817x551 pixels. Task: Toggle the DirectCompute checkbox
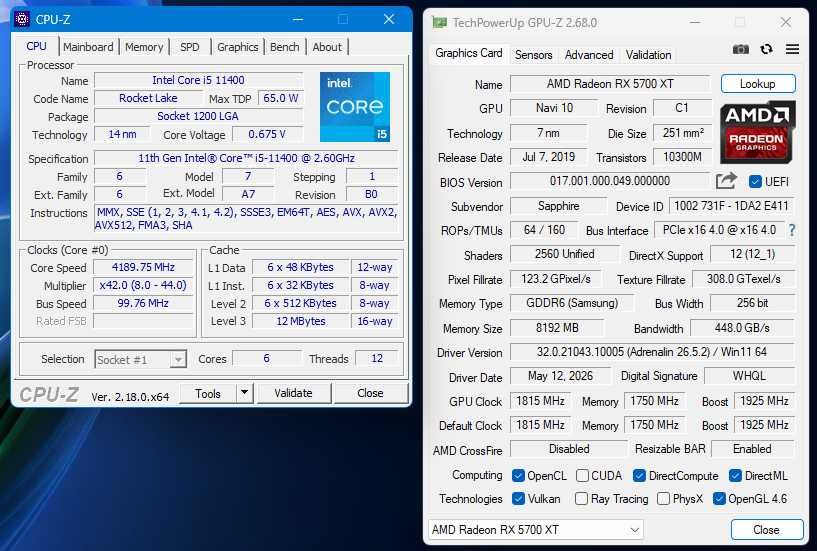[639, 476]
